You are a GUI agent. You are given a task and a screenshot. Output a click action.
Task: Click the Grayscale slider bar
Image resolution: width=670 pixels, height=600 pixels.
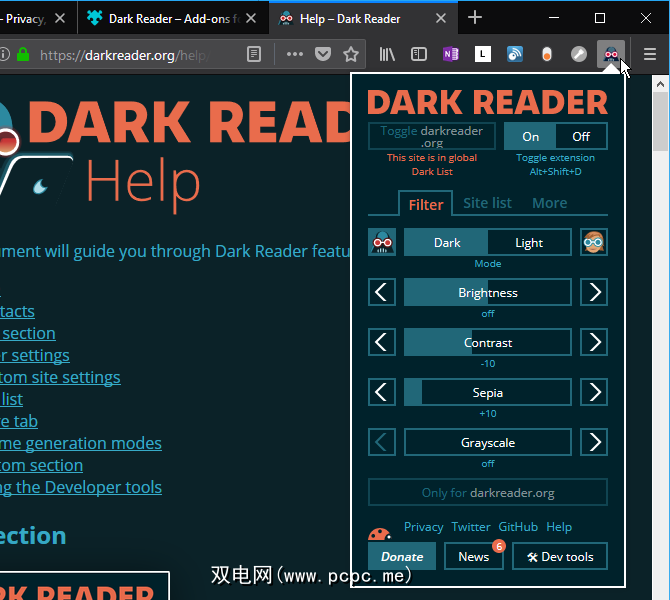(x=487, y=442)
